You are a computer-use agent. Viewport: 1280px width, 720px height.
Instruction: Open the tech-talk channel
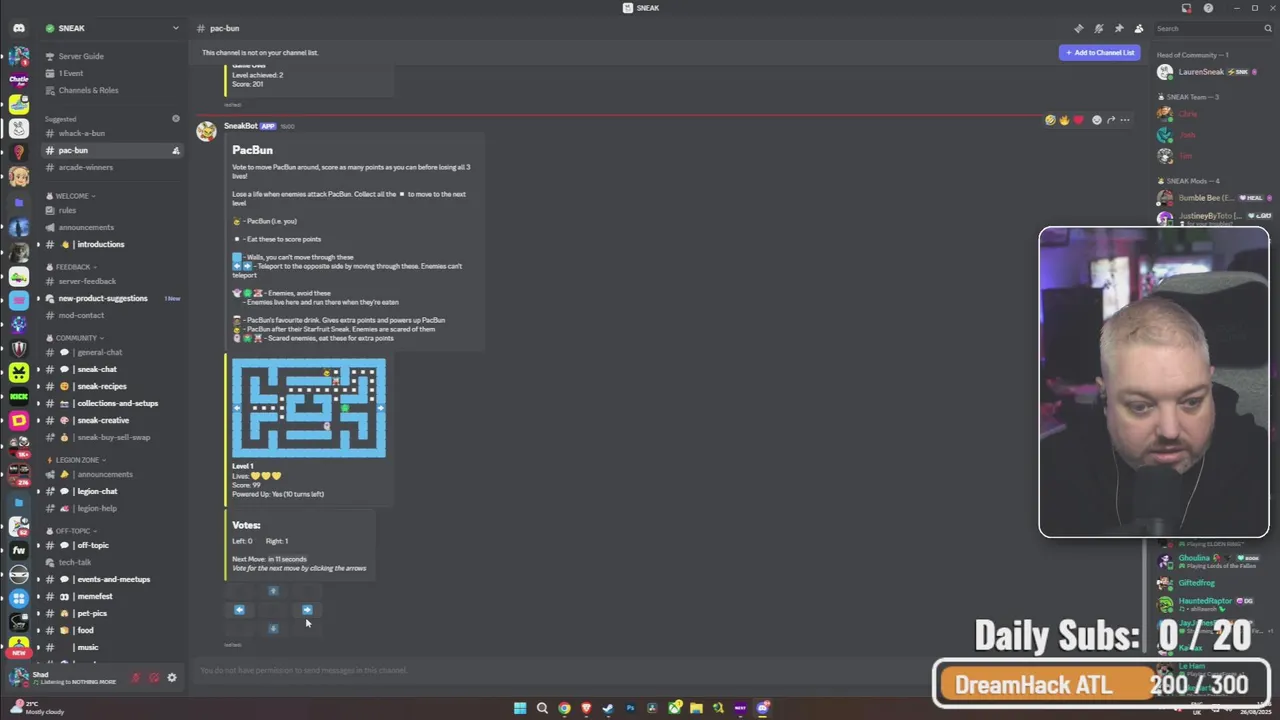click(x=110, y=562)
